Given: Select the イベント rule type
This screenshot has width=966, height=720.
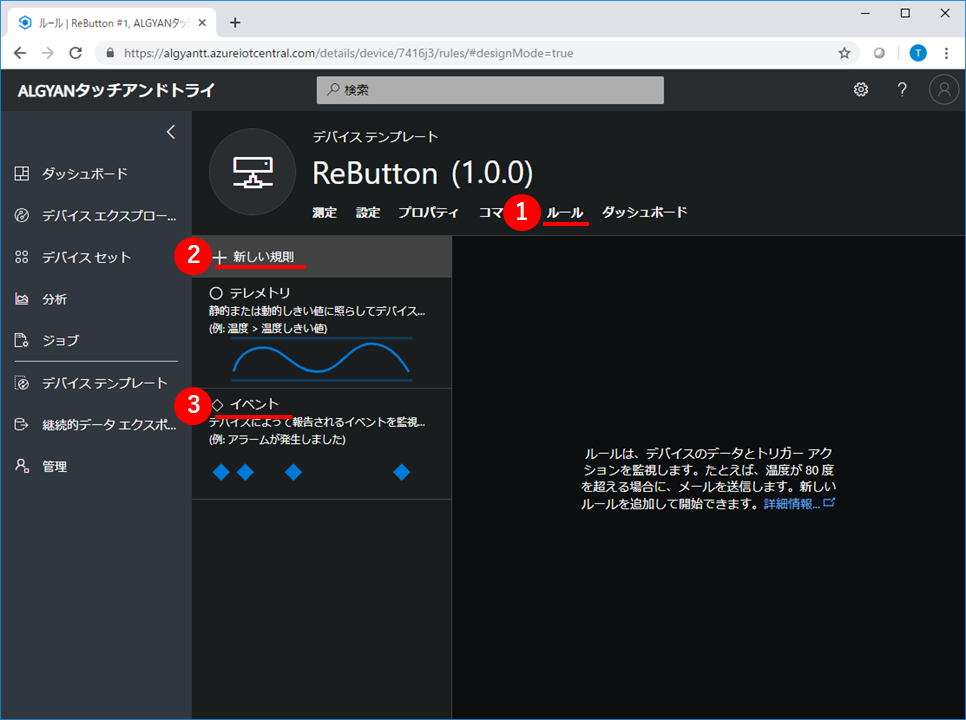Looking at the screenshot, I should point(322,443).
